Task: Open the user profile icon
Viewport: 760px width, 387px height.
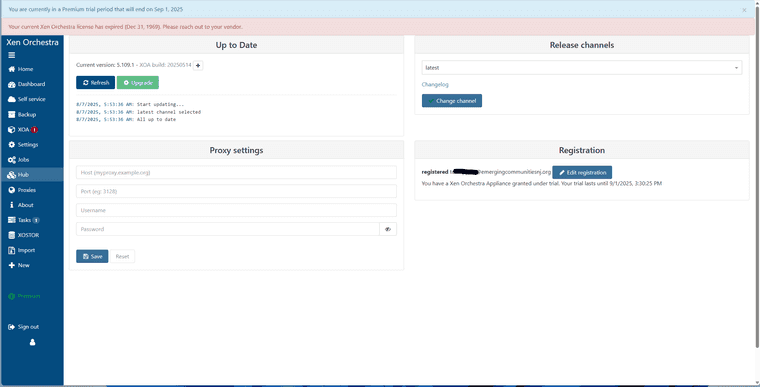Action: [32, 342]
